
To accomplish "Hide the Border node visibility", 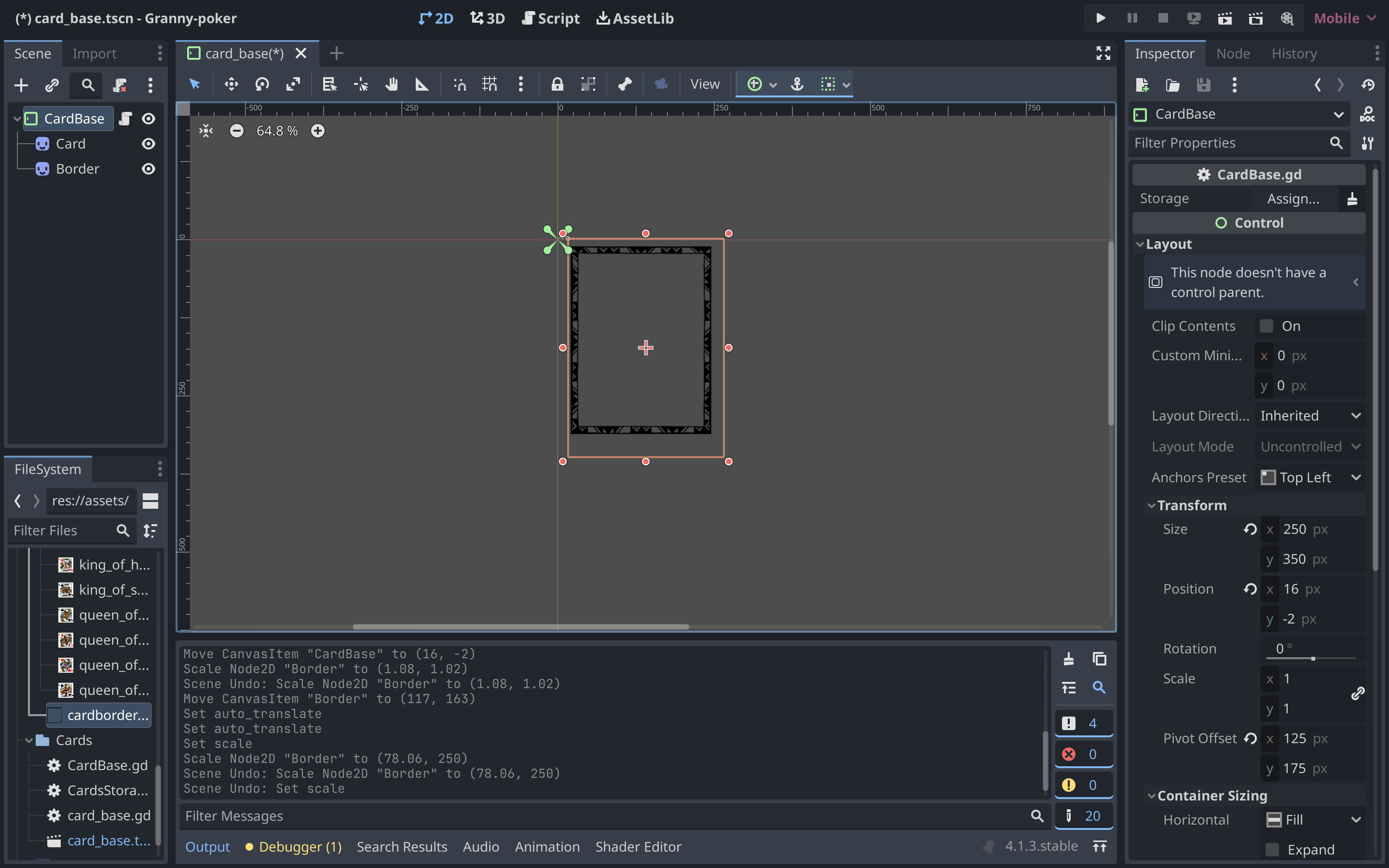I will (x=148, y=169).
